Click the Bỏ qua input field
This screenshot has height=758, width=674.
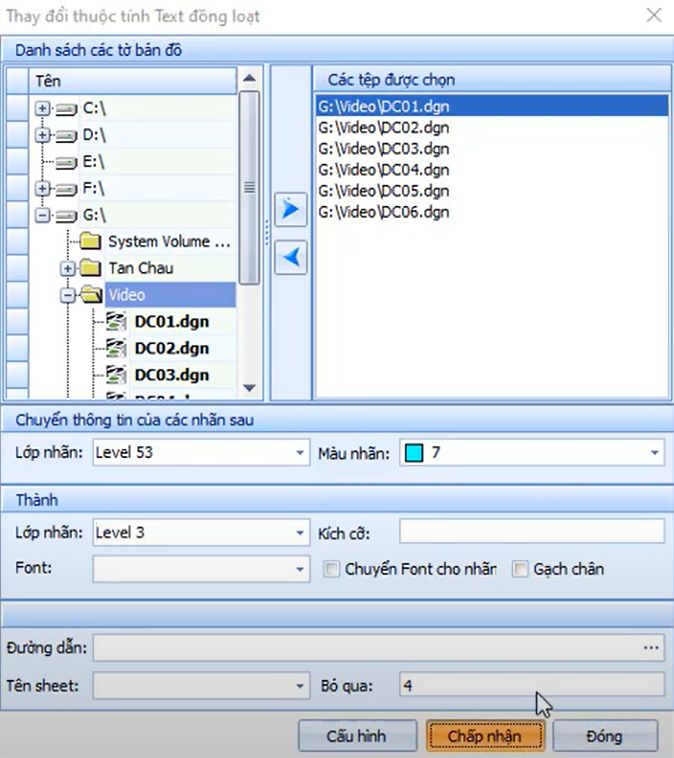[532, 685]
